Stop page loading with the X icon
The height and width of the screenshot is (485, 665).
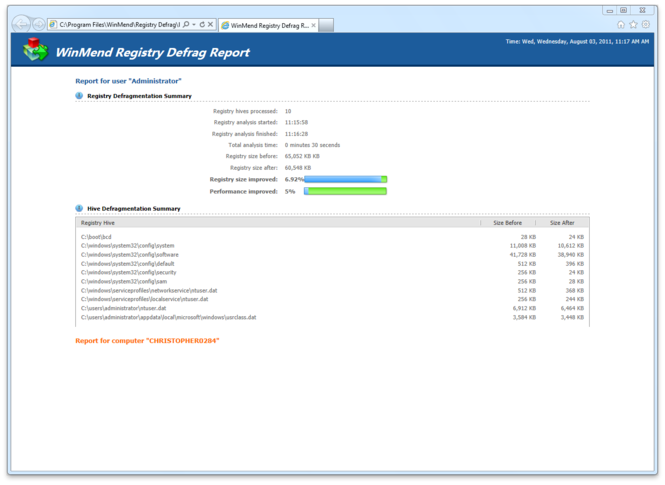(212, 23)
